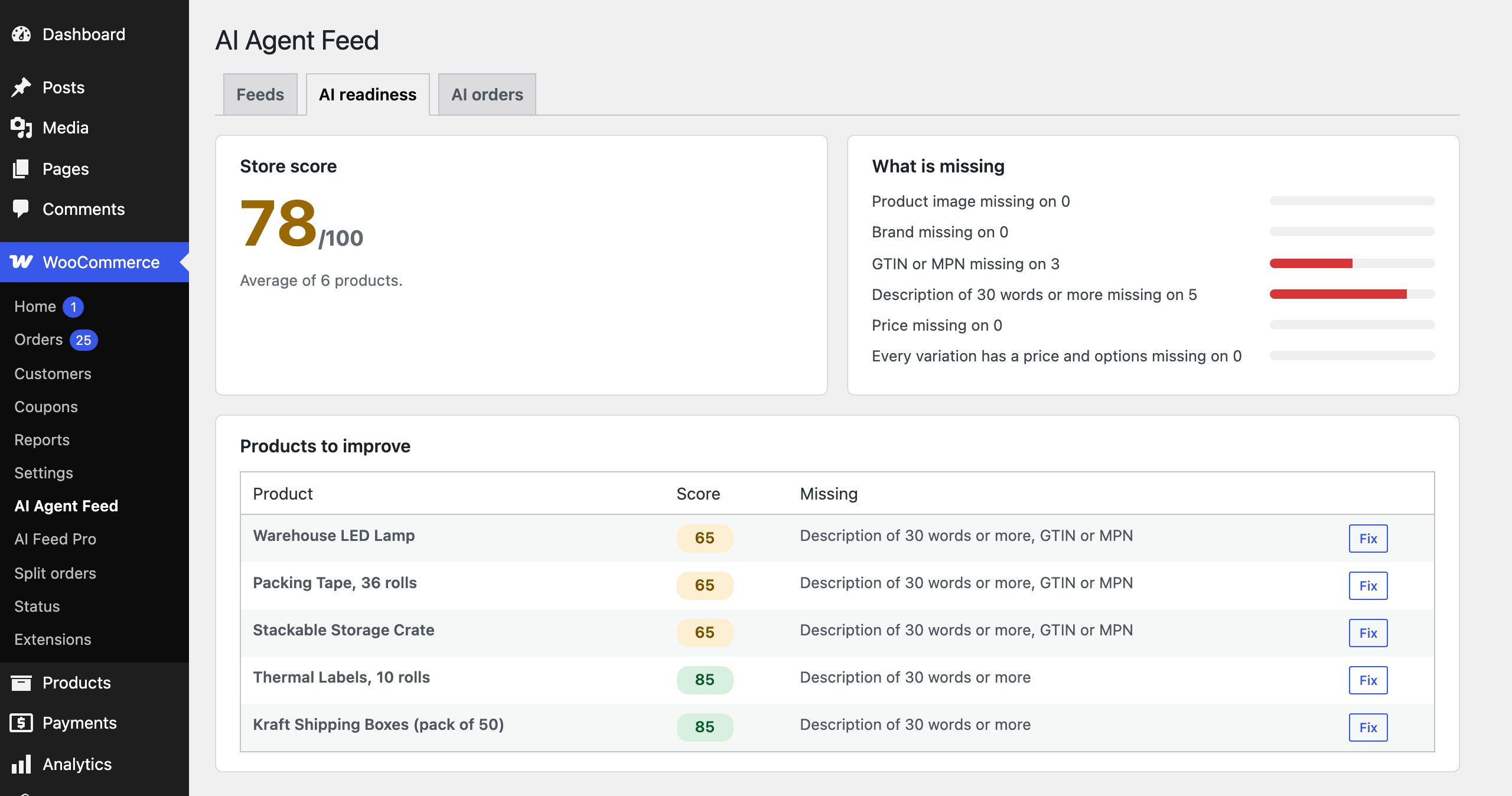Image resolution: width=1512 pixels, height=796 pixels.
Task: Open the Comments menu item
Action: point(94,209)
